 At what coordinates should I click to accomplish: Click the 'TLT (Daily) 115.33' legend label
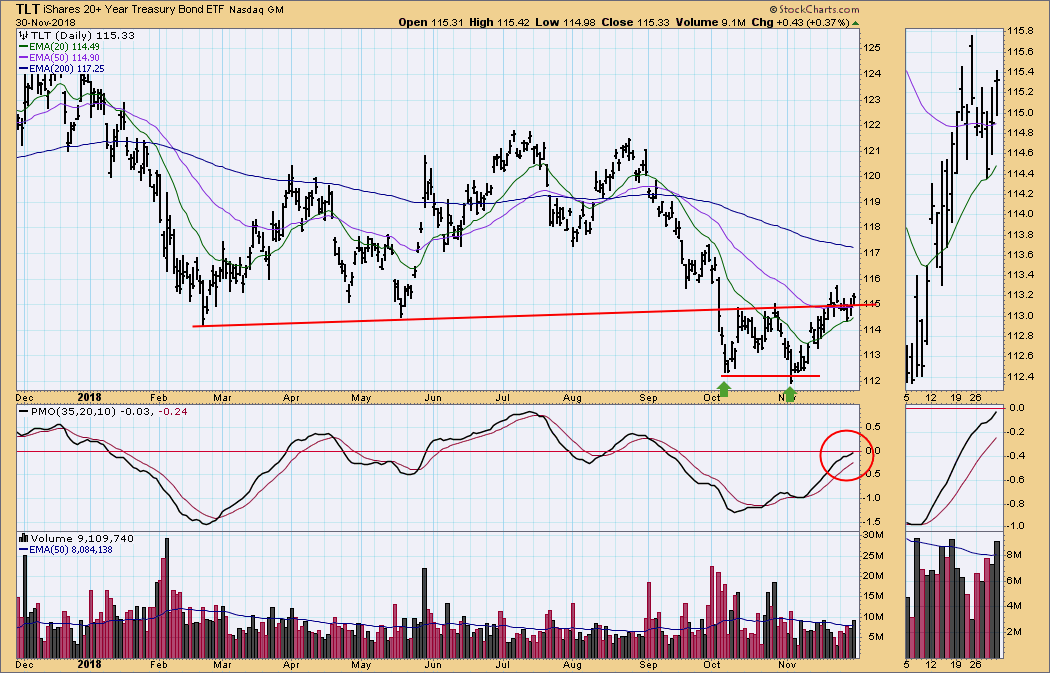pyautogui.click(x=82, y=35)
